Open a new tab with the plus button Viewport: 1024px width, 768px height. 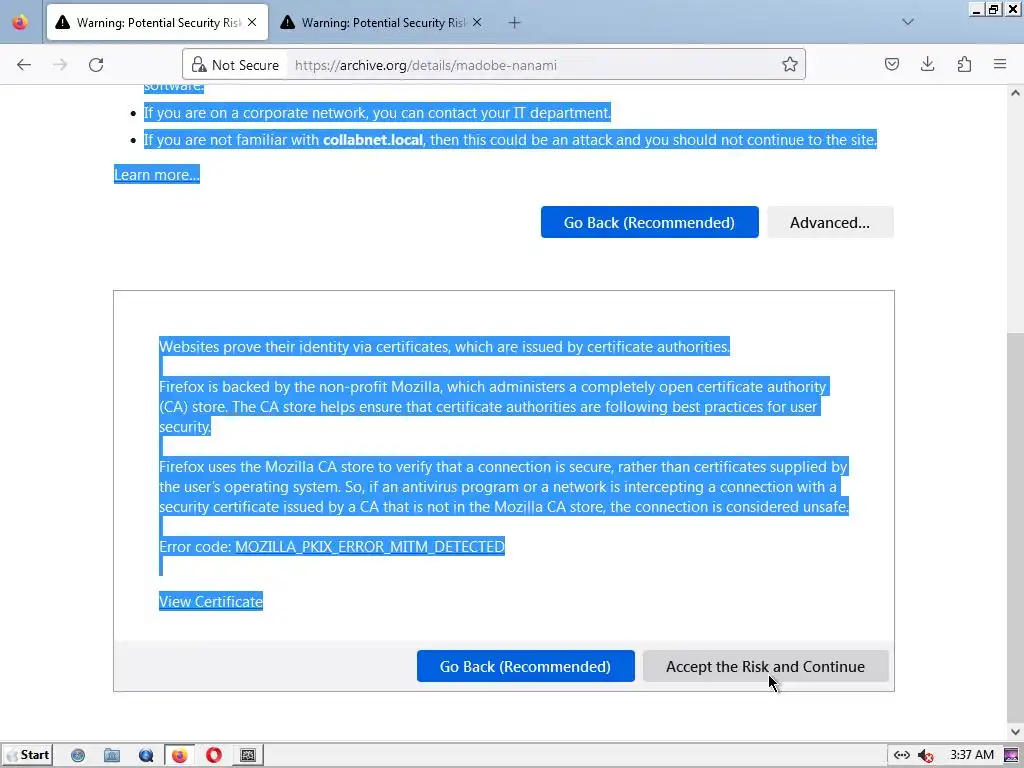pos(515,23)
